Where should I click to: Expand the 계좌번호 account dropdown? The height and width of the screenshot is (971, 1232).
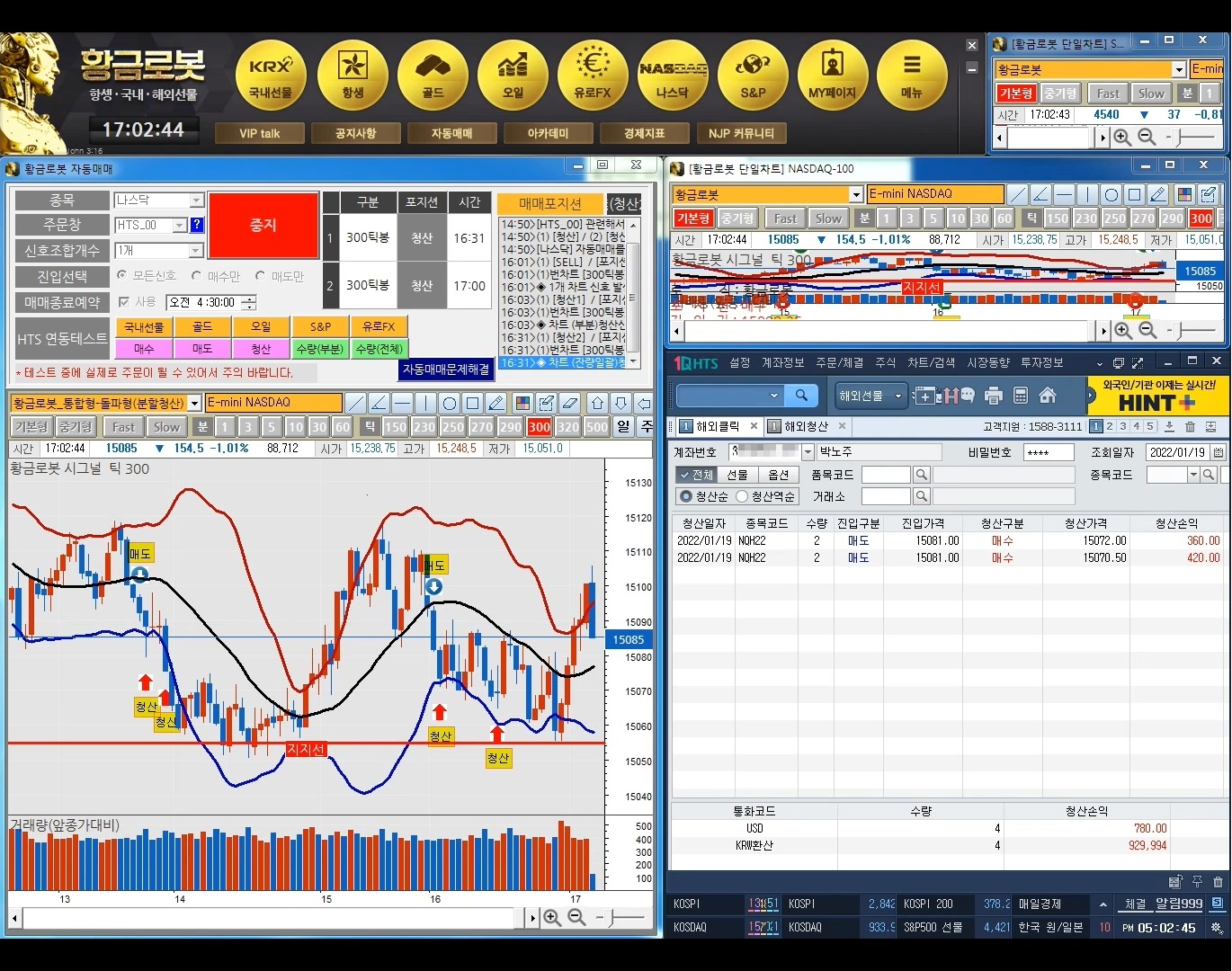coord(808,452)
